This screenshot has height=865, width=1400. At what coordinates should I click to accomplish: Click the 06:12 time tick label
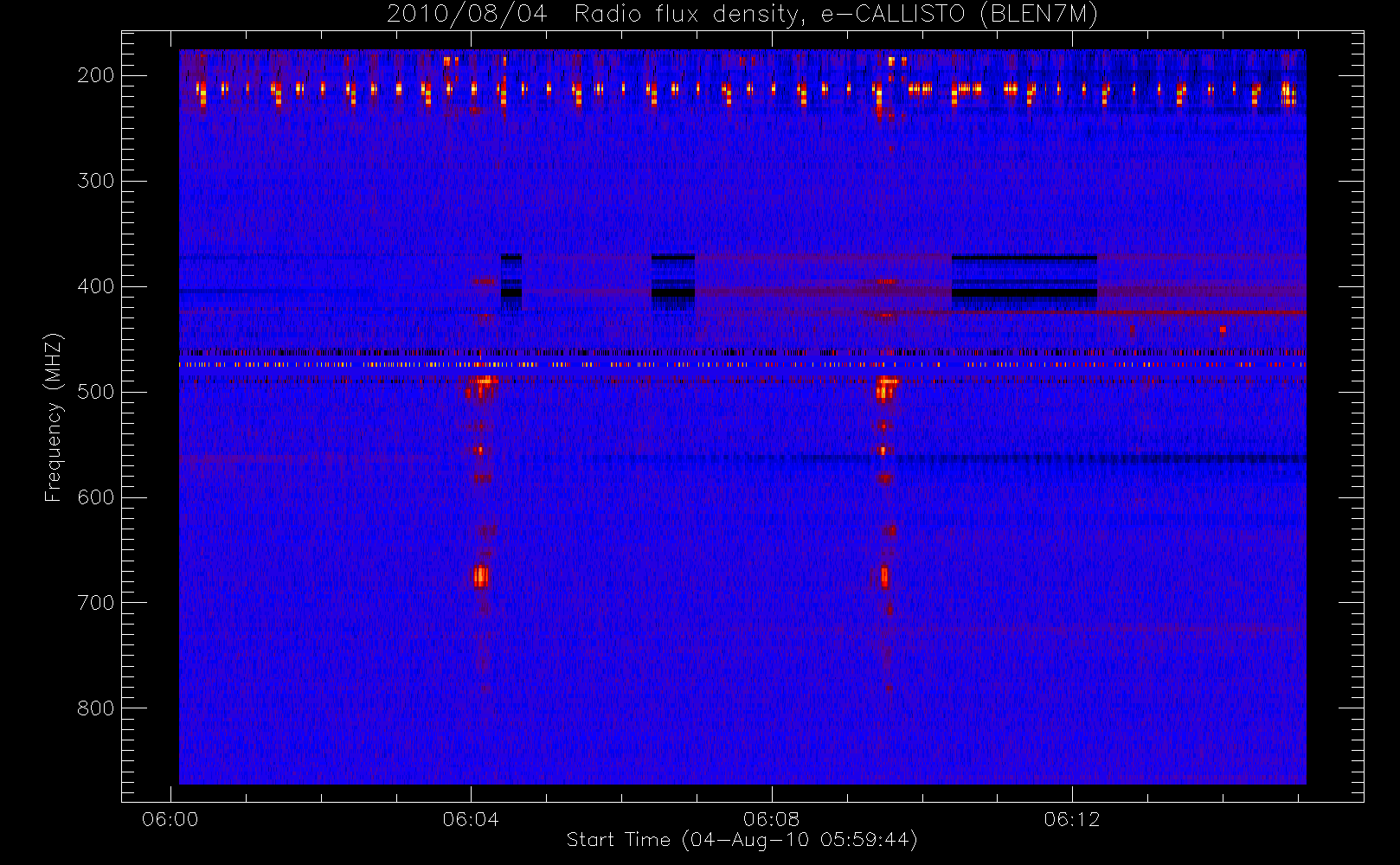(1071, 819)
